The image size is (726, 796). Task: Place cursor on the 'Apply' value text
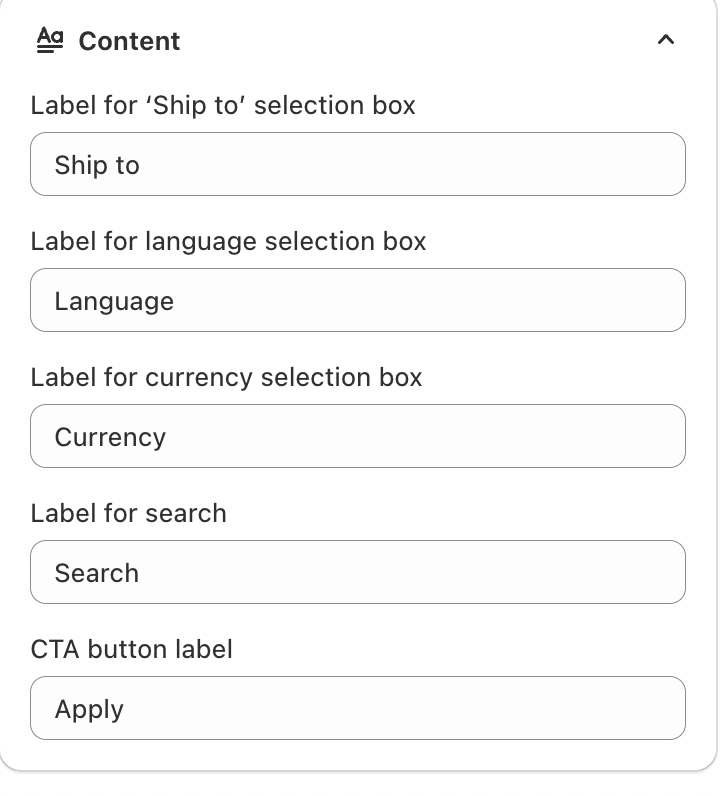89,709
